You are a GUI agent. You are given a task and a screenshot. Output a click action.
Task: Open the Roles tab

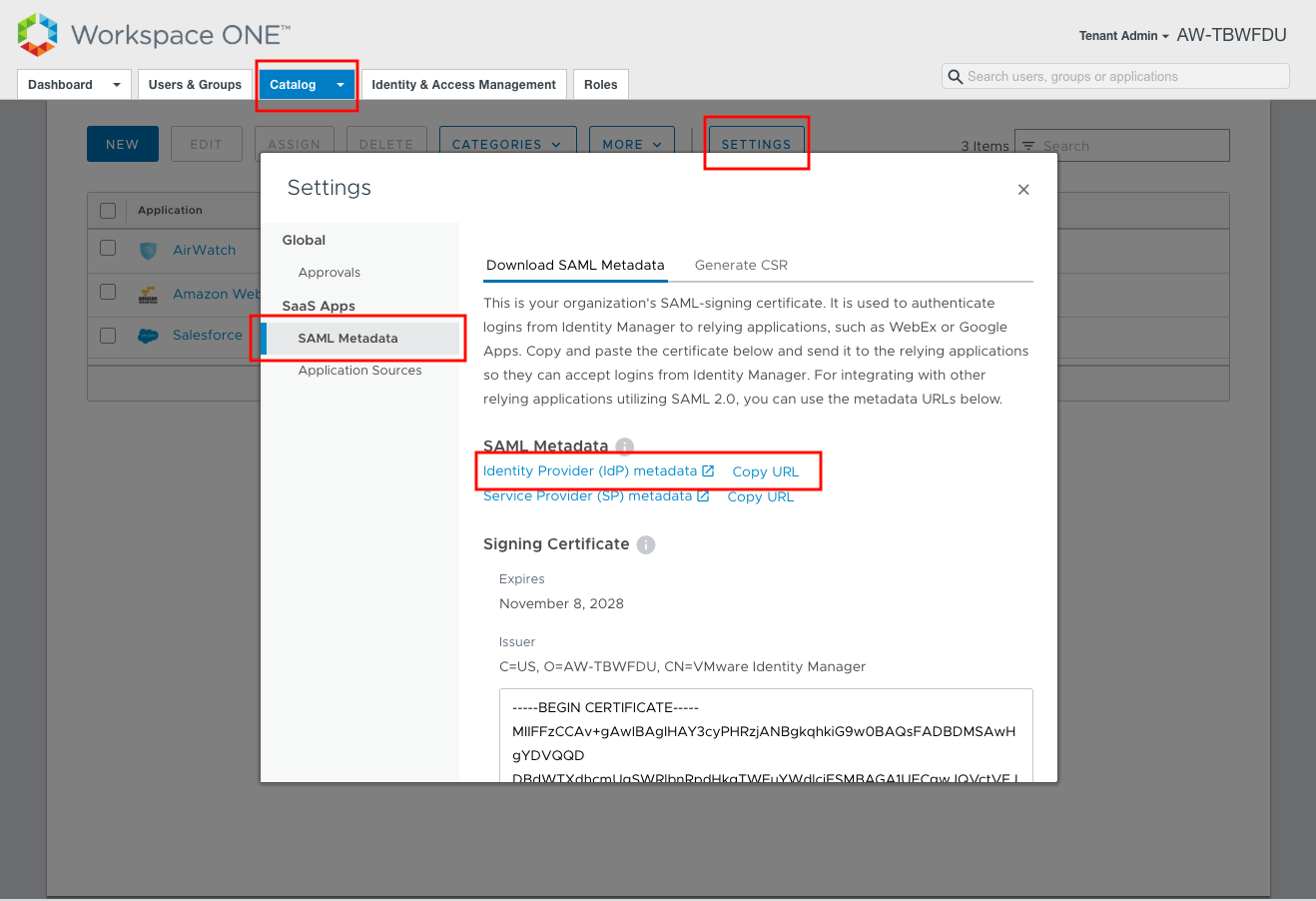pyautogui.click(x=600, y=85)
